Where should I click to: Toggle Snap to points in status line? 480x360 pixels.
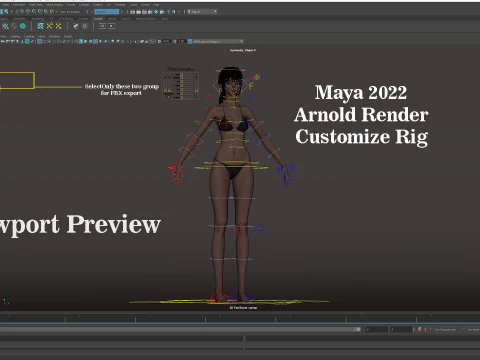pos(34,12)
